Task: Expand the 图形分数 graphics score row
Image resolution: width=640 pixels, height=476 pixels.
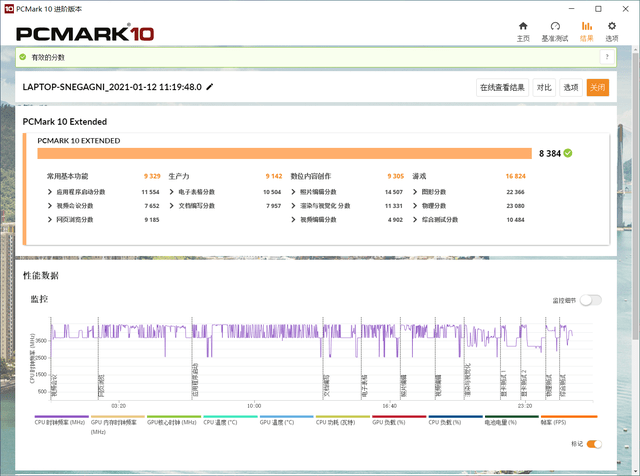Action: pyautogui.click(x=416, y=192)
